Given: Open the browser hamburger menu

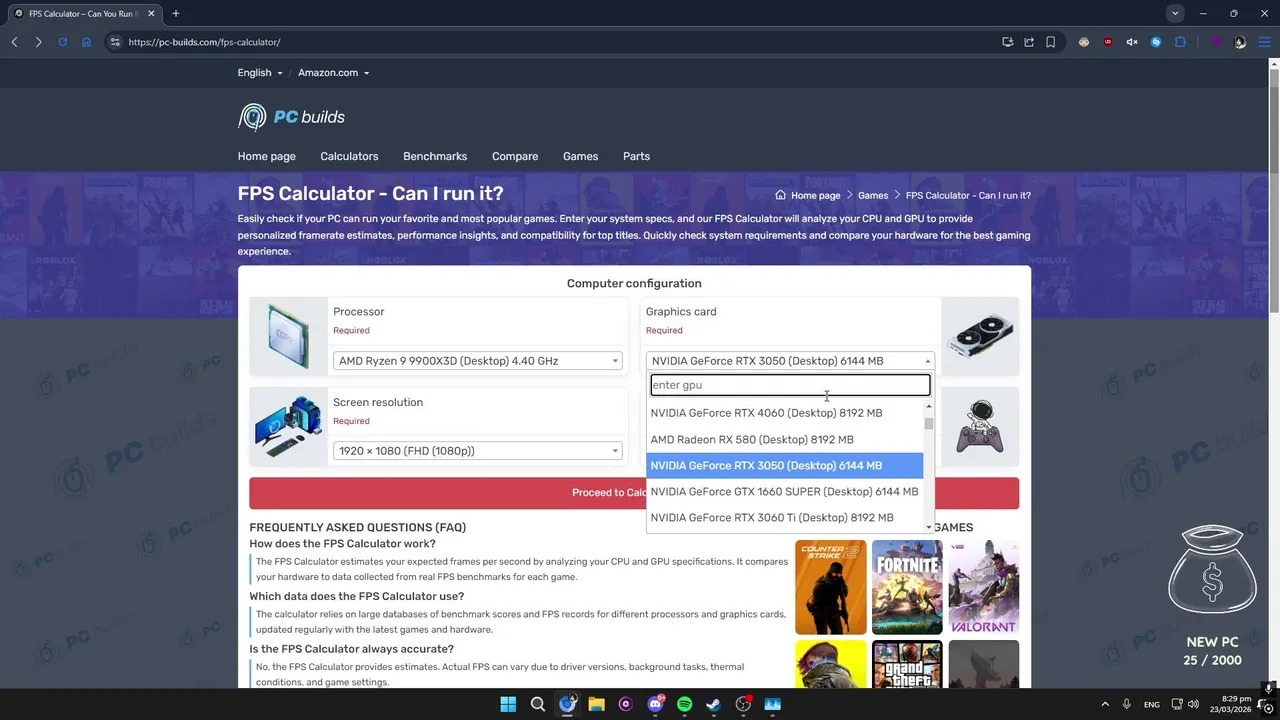Looking at the screenshot, I should coord(1265,42).
